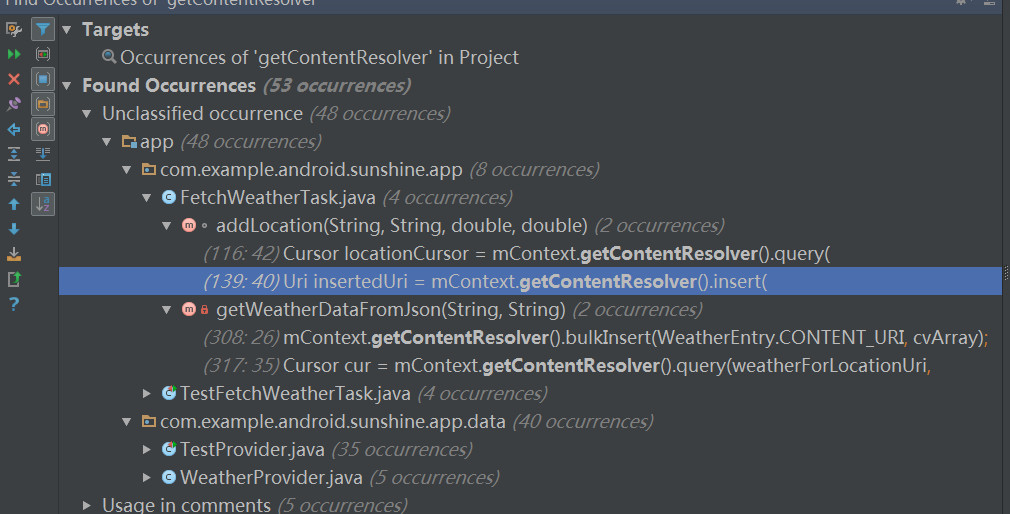1010x514 pixels.
Task: Toggle group by package folder icon
Action: [43, 104]
